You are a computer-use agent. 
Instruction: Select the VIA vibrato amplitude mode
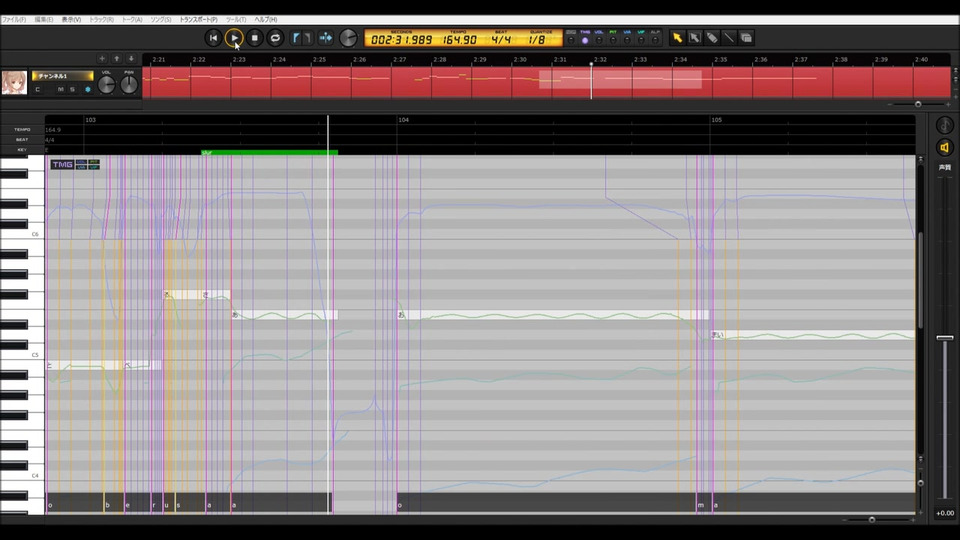627,40
